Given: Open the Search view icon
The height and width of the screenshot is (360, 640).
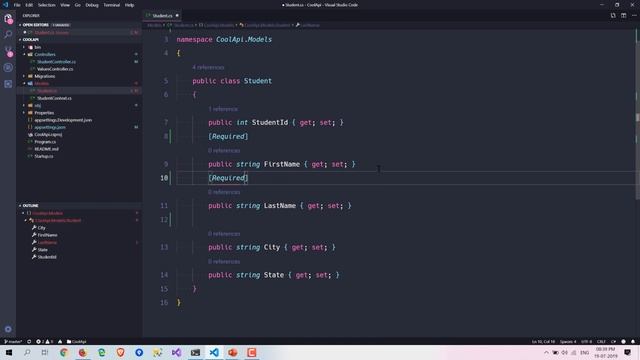Looking at the screenshot, I should [8, 34].
